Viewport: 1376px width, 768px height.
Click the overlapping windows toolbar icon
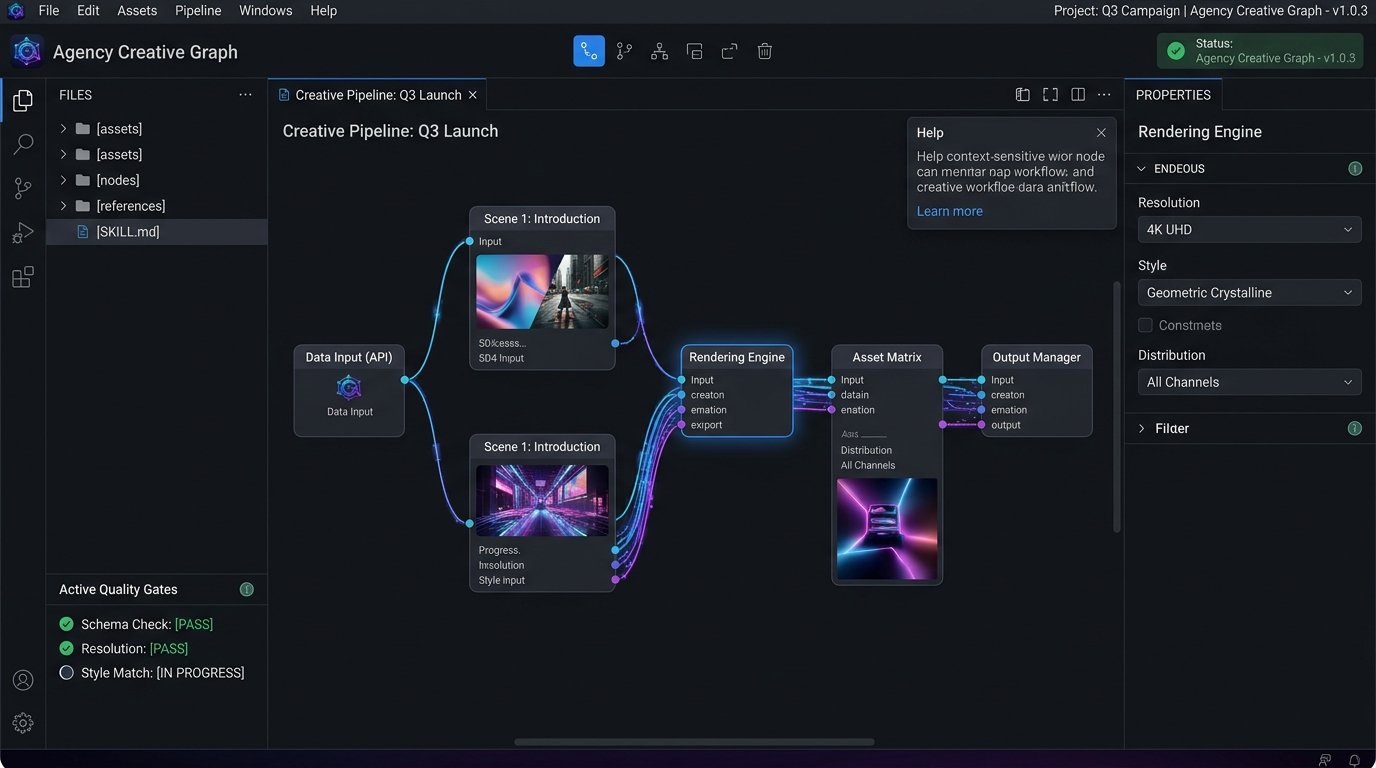[x=694, y=51]
